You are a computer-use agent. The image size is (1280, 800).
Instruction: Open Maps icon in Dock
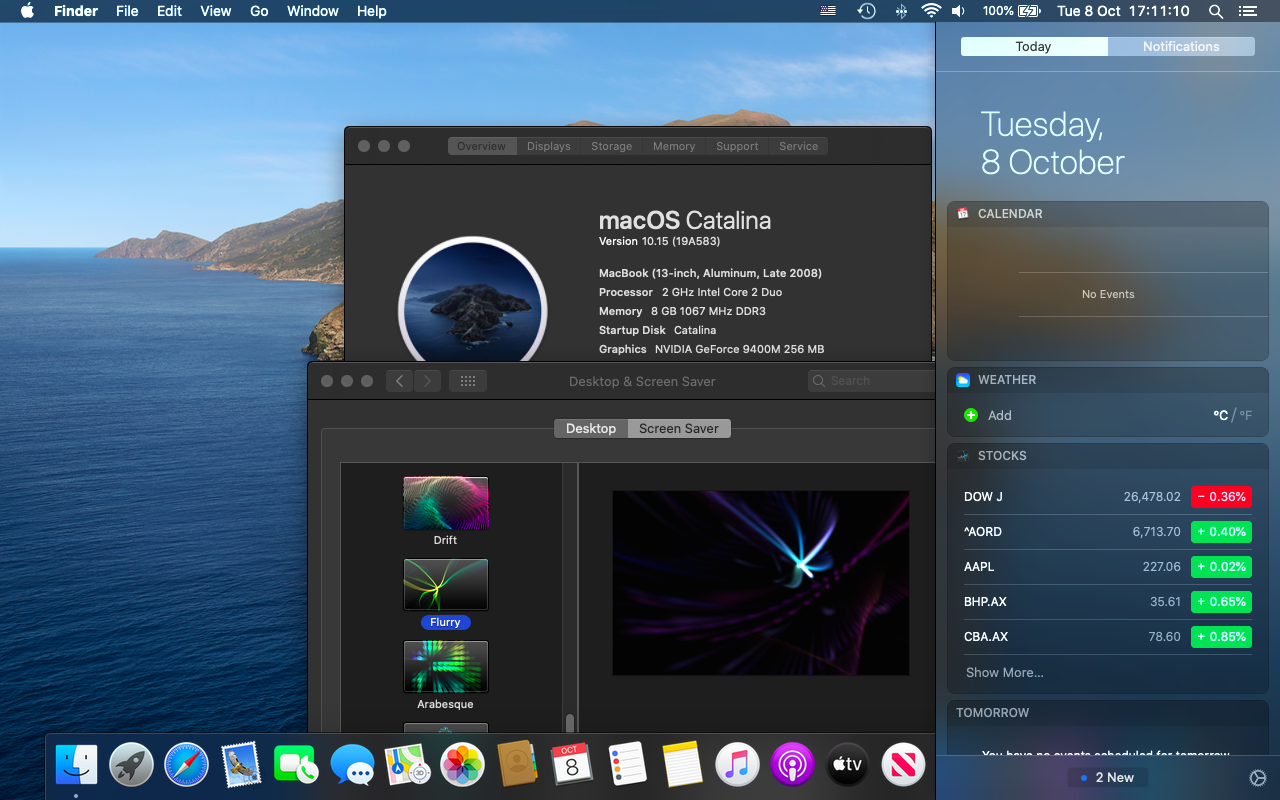tap(407, 765)
